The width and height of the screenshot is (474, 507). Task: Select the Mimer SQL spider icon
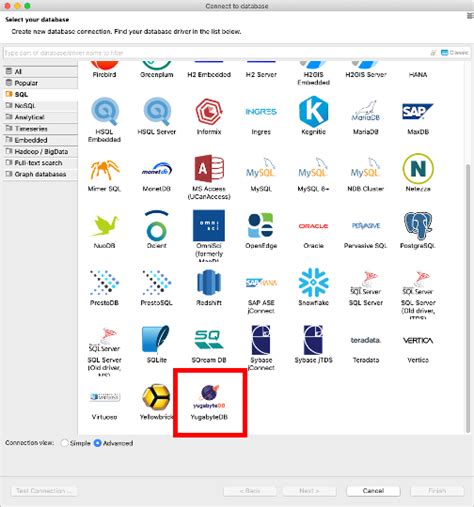[x=104, y=169]
